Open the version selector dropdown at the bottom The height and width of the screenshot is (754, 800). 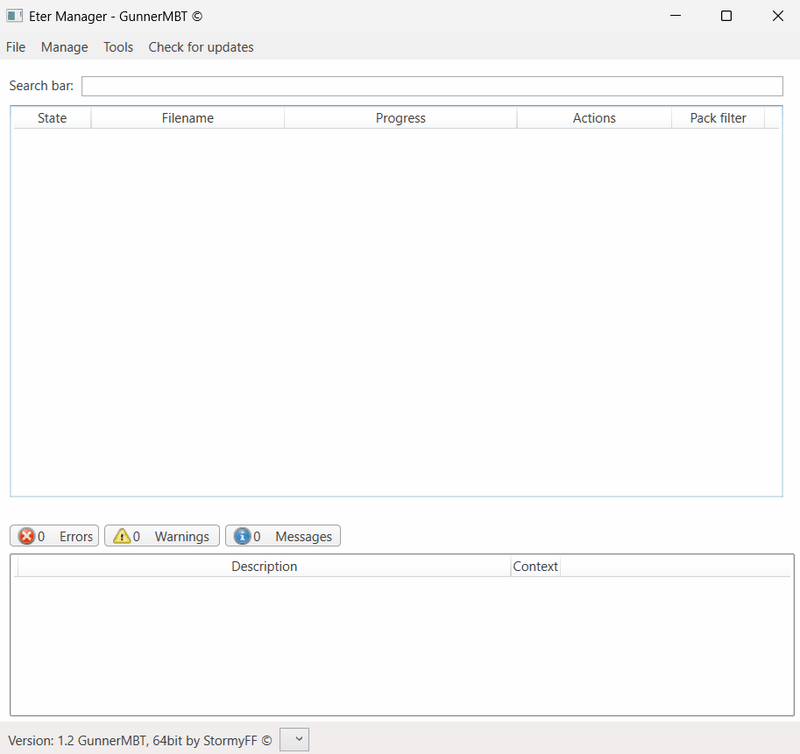(x=294, y=739)
